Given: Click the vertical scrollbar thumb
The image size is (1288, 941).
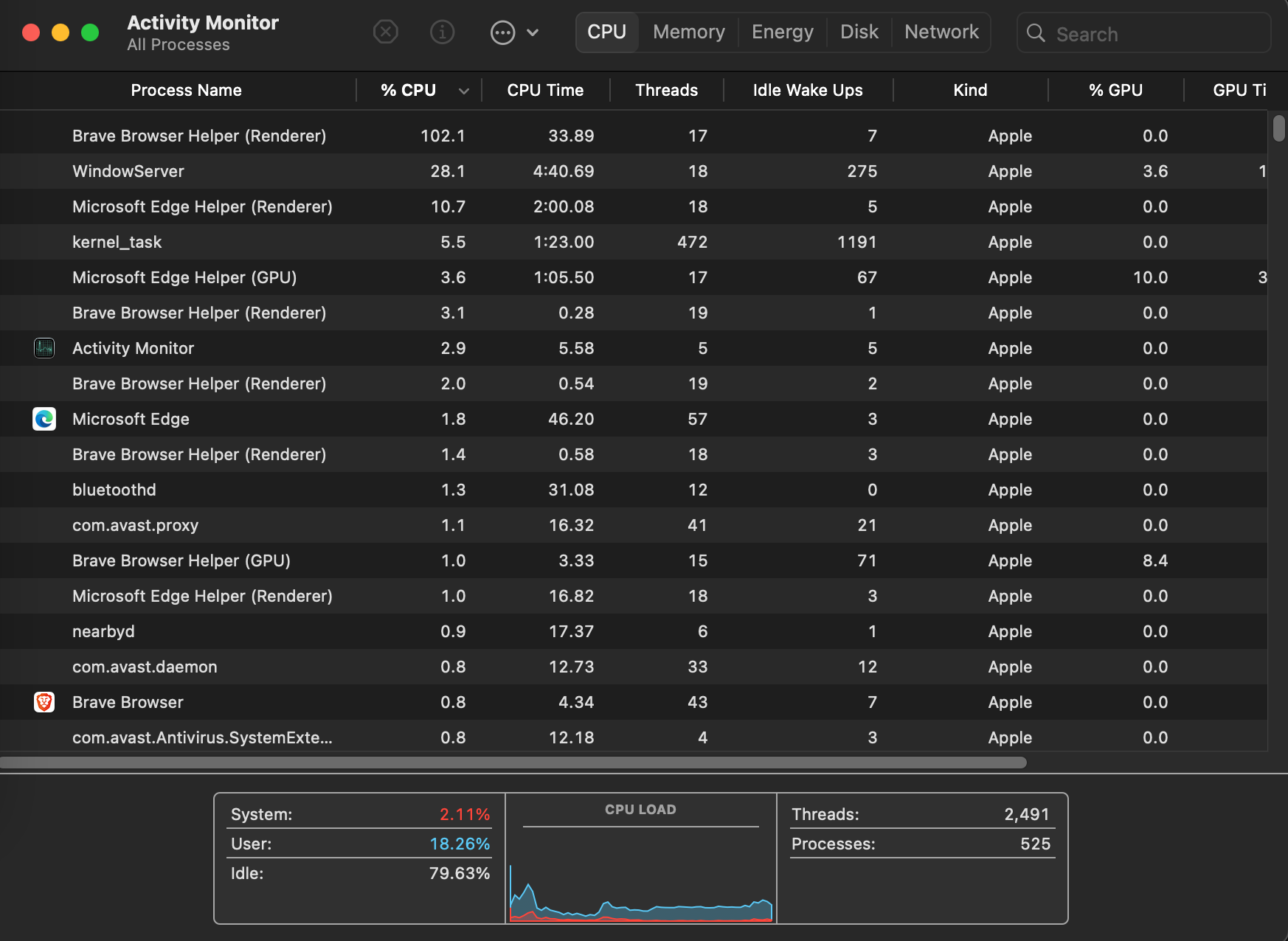Looking at the screenshot, I should tap(1278, 128).
